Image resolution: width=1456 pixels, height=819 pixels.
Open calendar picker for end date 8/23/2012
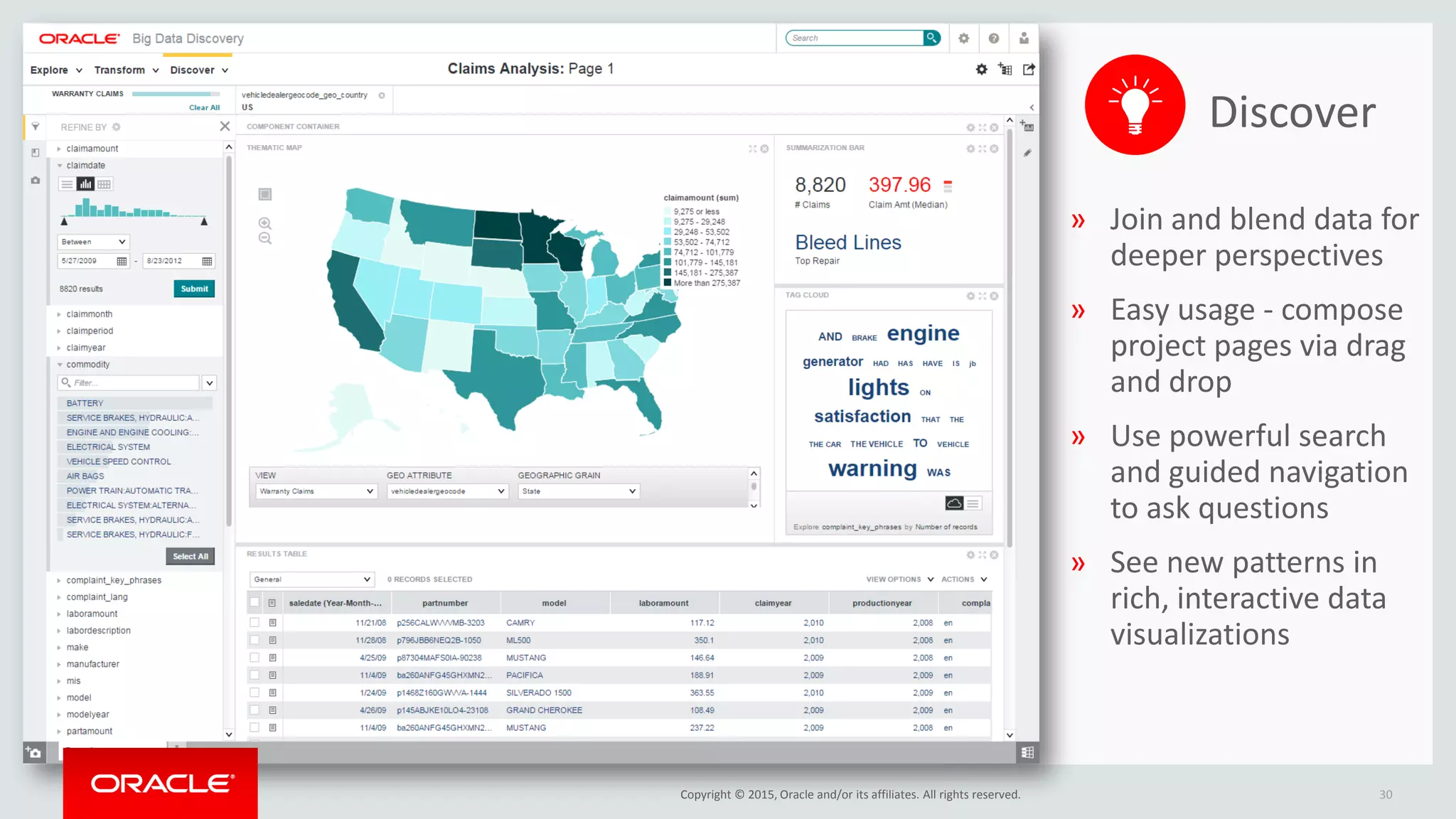[x=207, y=261]
